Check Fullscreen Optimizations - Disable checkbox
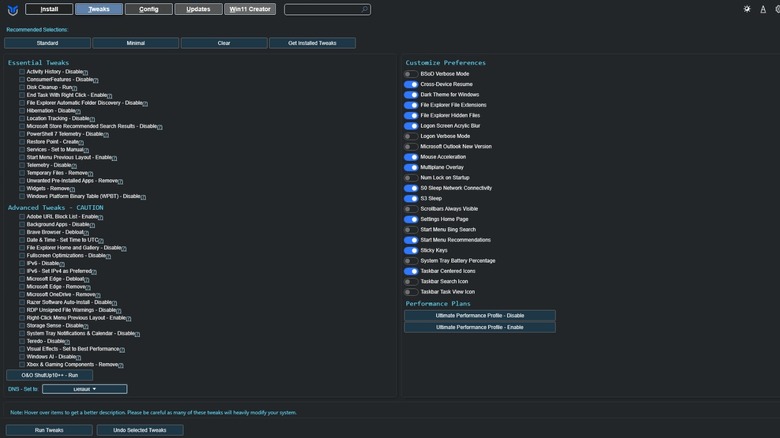The height and width of the screenshot is (438, 780). (x=22, y=255)
